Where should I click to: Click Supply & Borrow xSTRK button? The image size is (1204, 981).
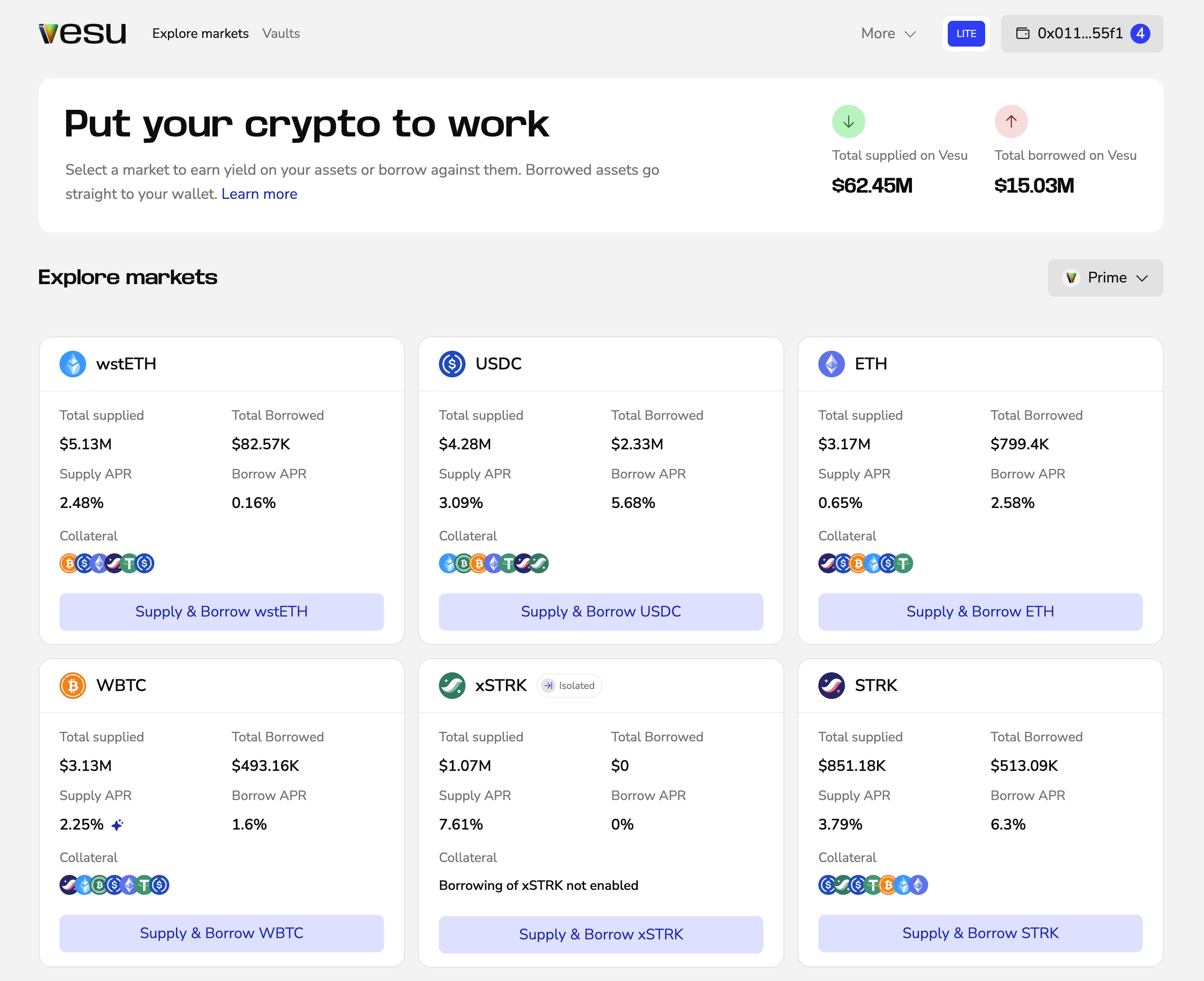[601, 935]
